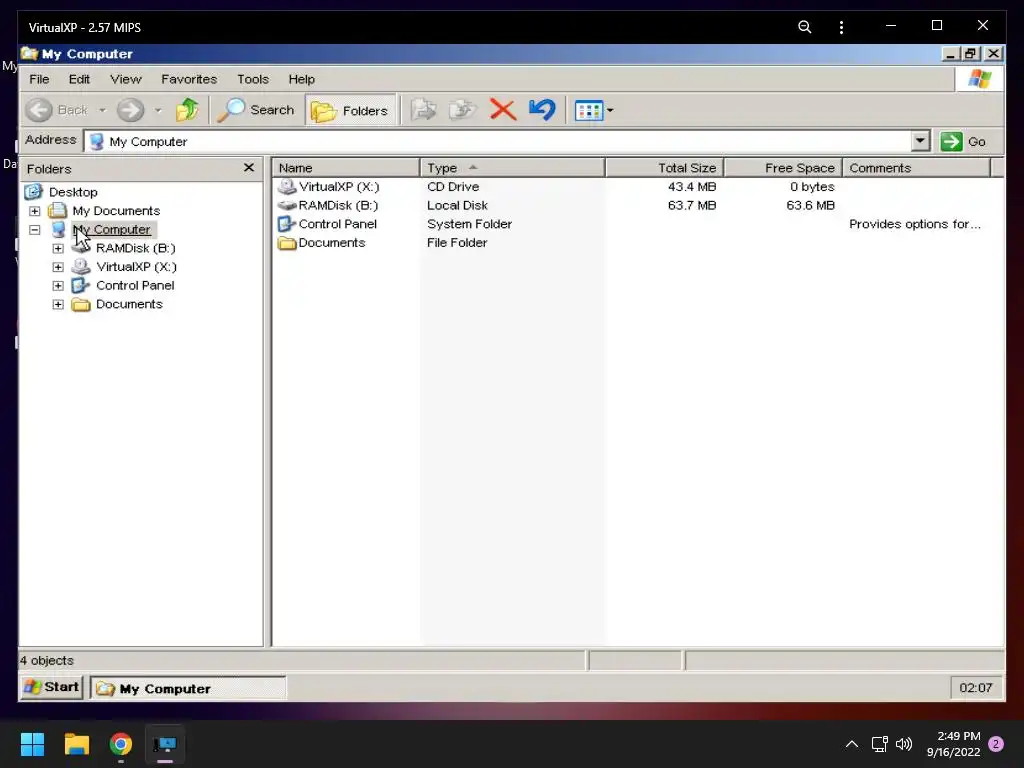The image size is (1024, 768).
Task: Open the View menu
Action: (125, 79)
